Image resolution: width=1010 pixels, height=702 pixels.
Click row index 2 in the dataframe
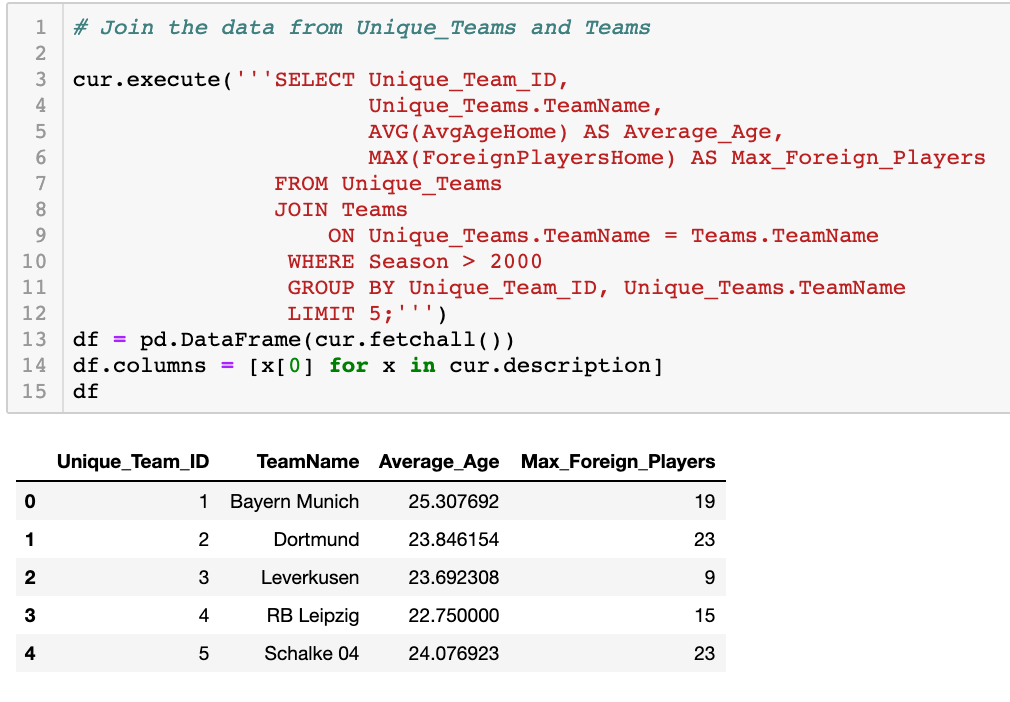pos(30,578)
